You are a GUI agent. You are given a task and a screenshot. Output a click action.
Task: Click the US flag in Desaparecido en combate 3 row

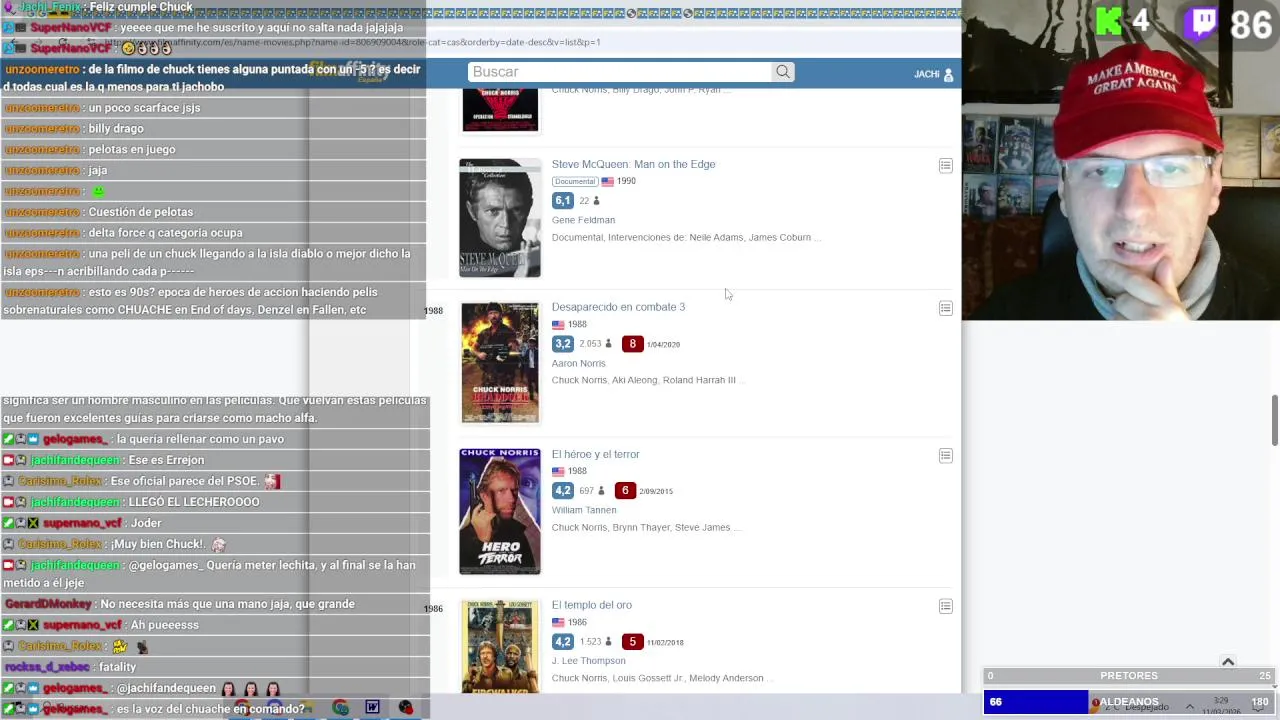[x=558, y=325]
